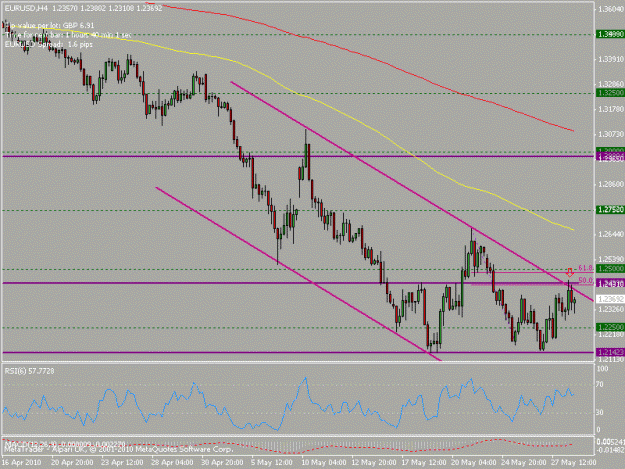Click the 1.30730 price axis label
This screenshot has height=469, width=625.
(611, 134)
